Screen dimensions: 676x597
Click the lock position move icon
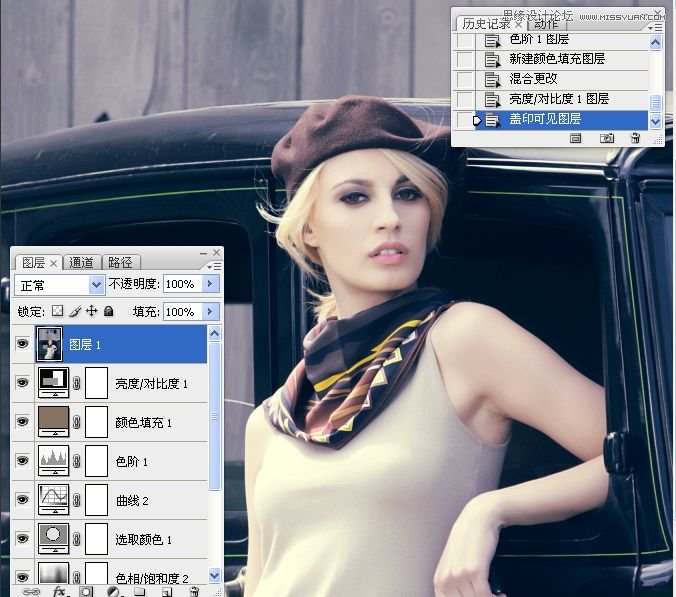pyautogui.click(x=91, y=312)
